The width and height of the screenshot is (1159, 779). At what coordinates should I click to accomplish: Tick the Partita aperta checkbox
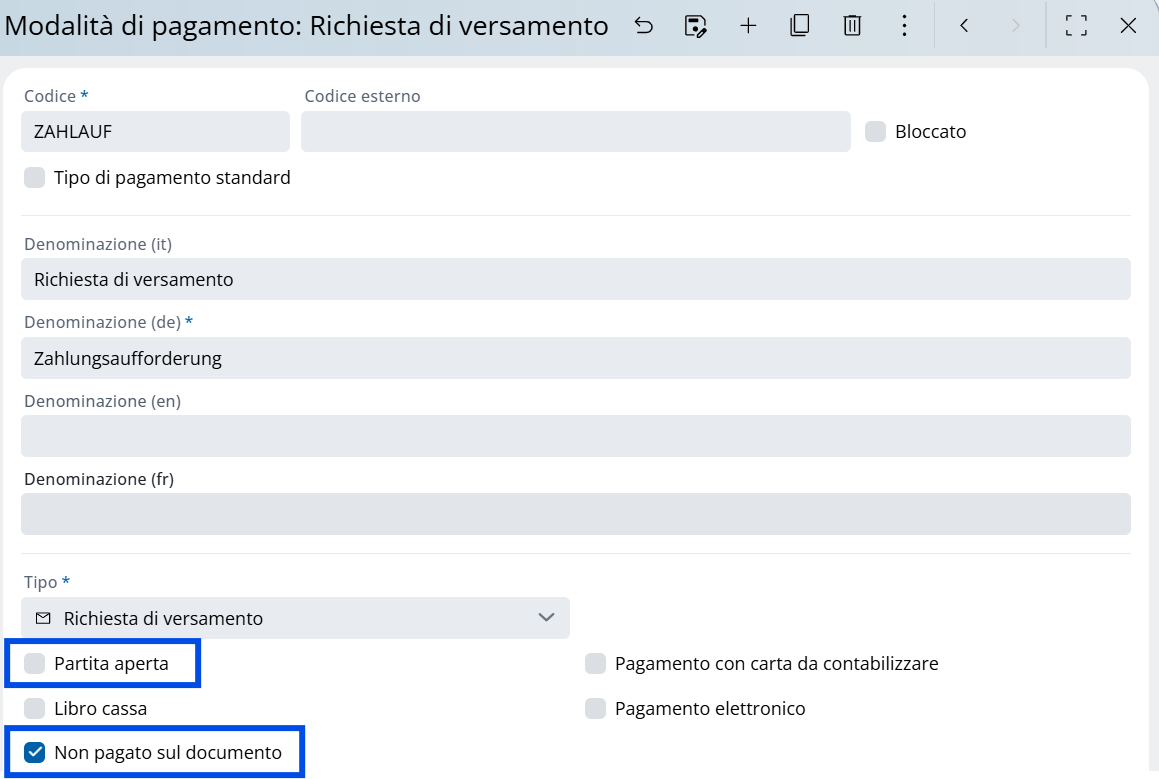(x=35, y=664)
